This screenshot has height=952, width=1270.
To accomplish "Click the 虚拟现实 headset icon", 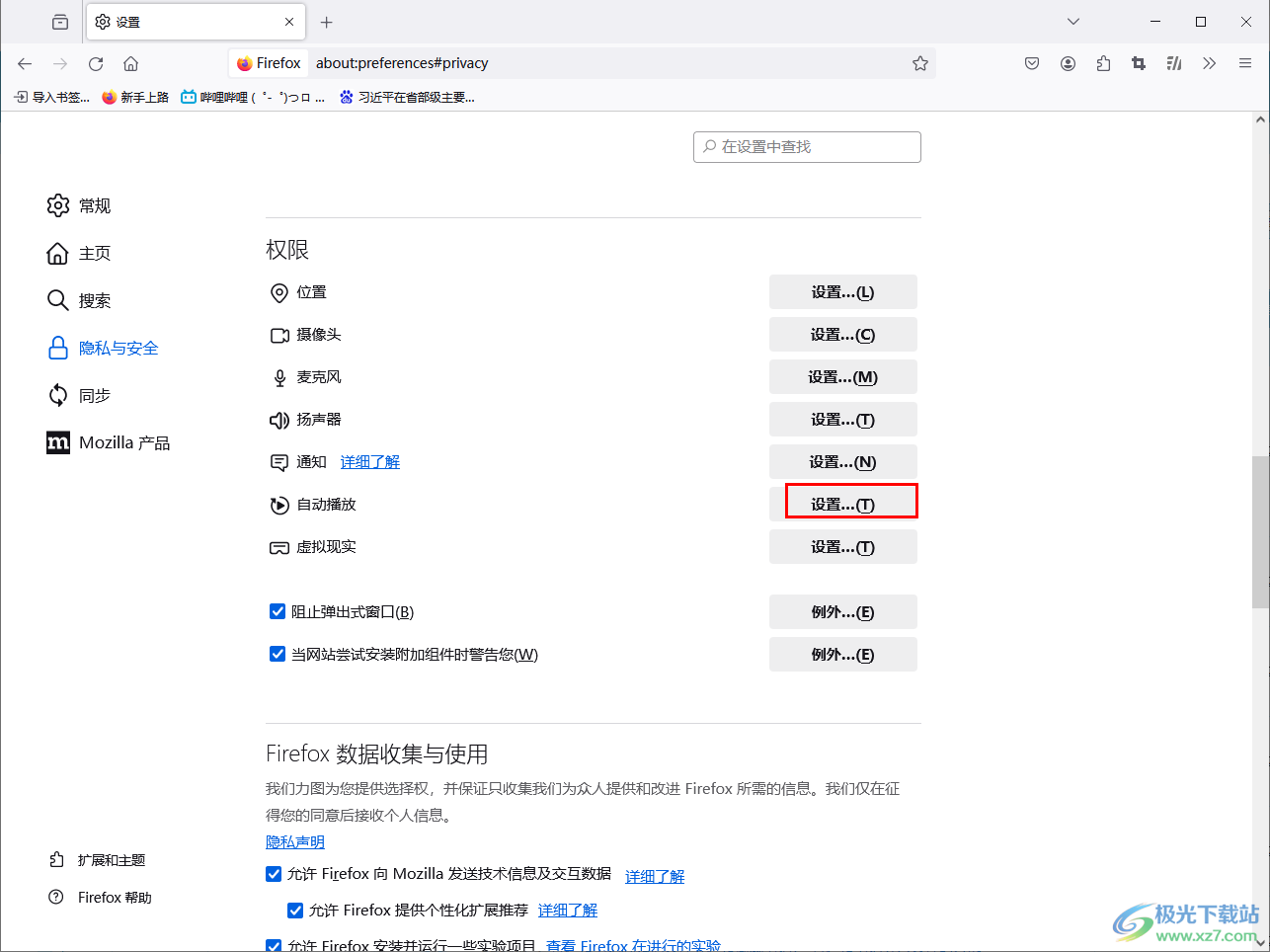I will (x=279, y=548).
